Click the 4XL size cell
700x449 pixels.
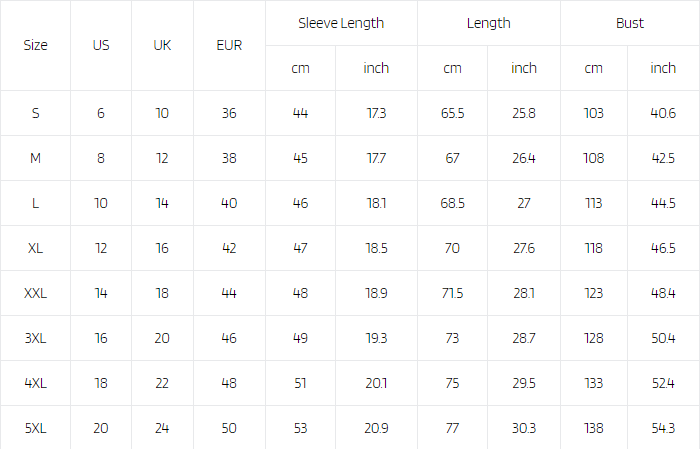click(35, 383)
